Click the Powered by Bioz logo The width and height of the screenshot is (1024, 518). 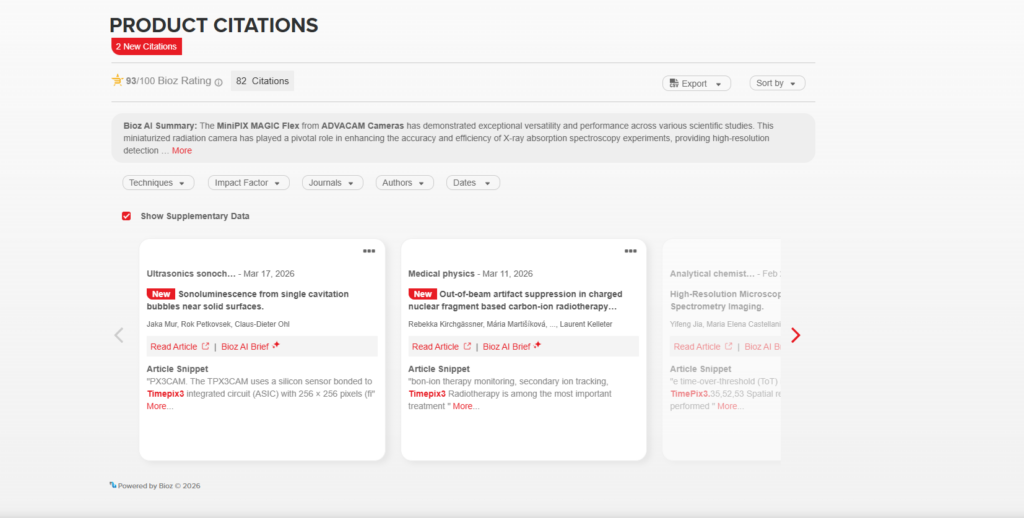113,485
